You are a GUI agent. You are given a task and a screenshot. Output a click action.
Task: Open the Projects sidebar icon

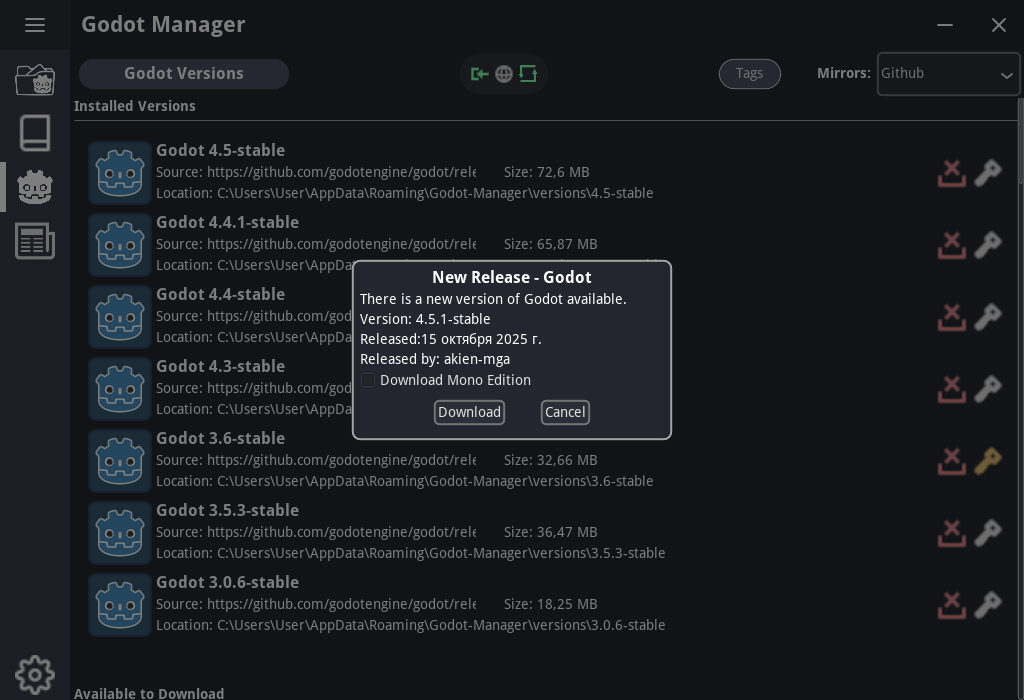(x=35, y=80)
